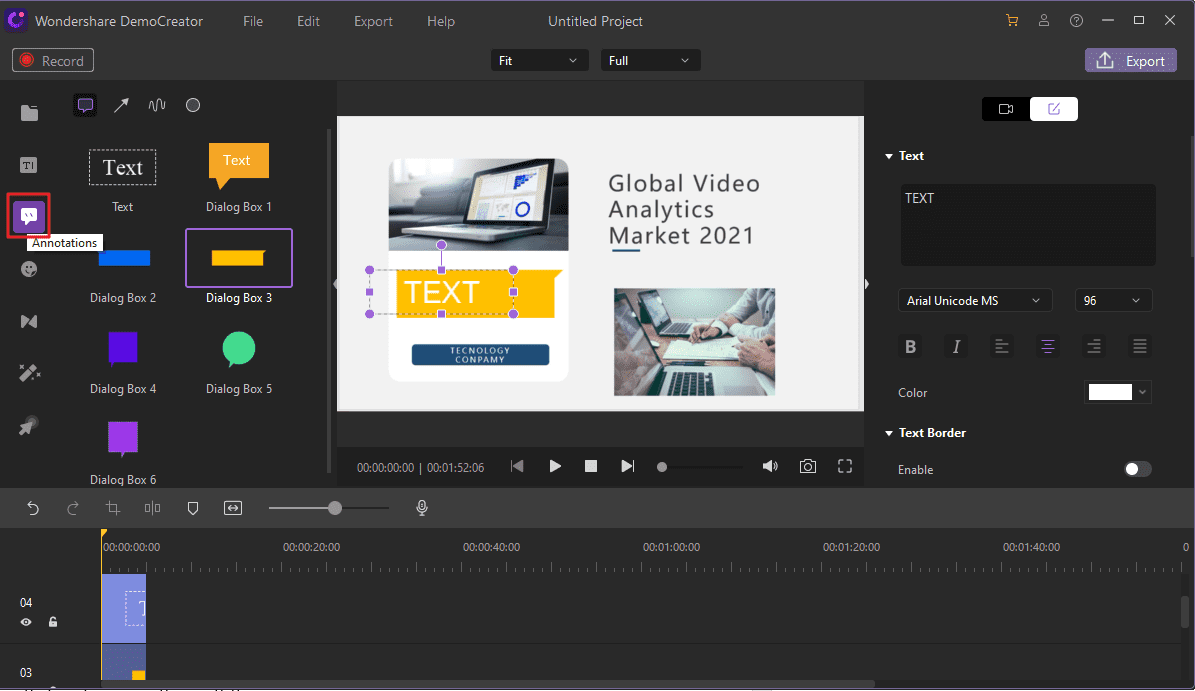1195x691 pixels.
Task: Click the microphone voiceover icon
Action: [x=422, y=508]
